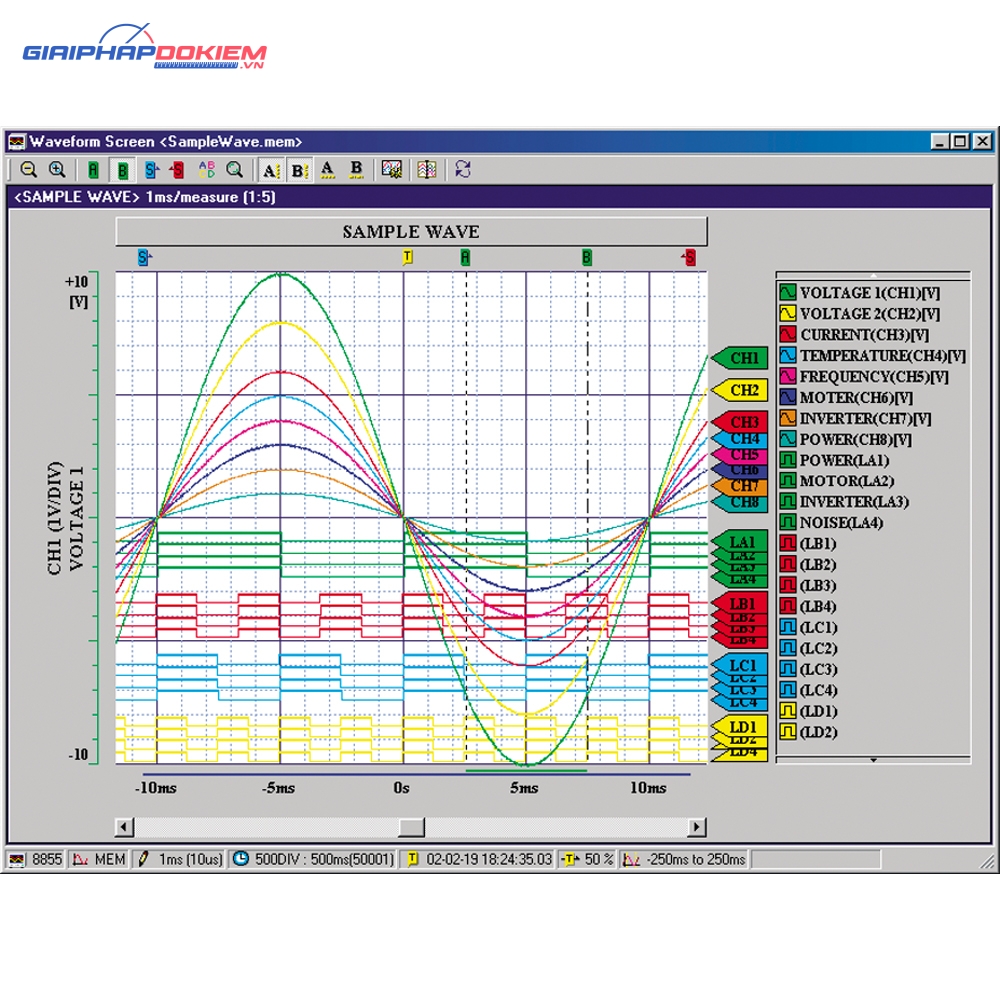Open the waveform display settings toolbar icon
Screen dimensions: 1000x1000
(x=392, y=170)
